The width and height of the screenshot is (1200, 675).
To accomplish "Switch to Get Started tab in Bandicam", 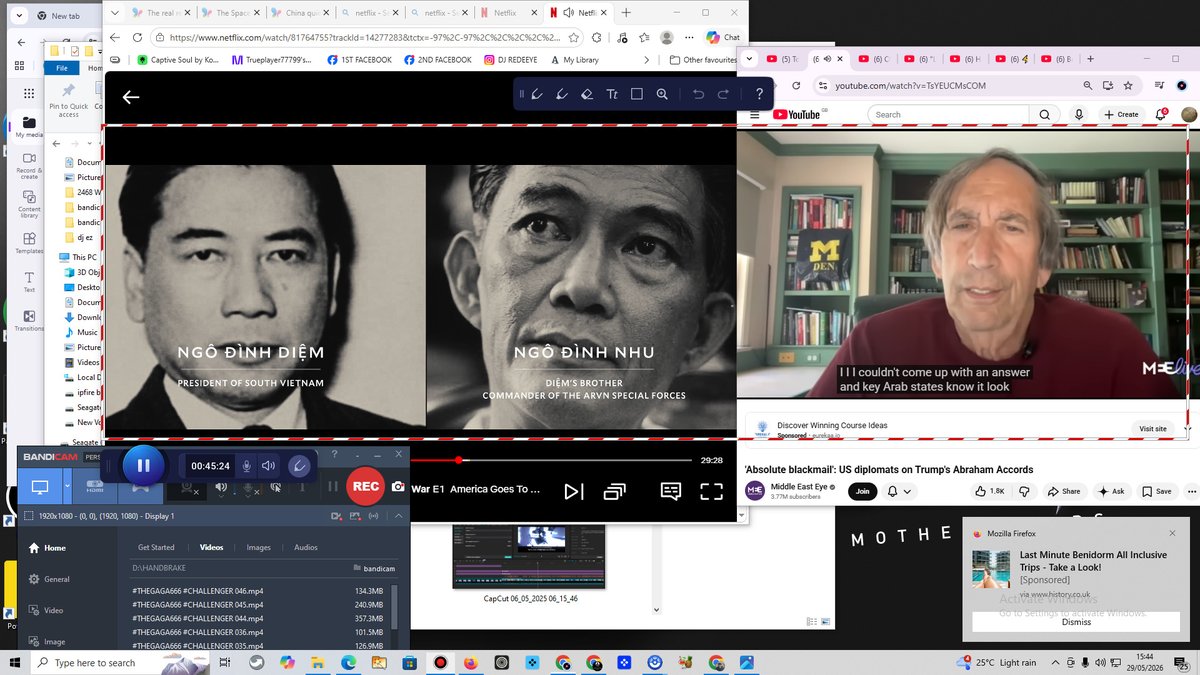I will point(156,547).
